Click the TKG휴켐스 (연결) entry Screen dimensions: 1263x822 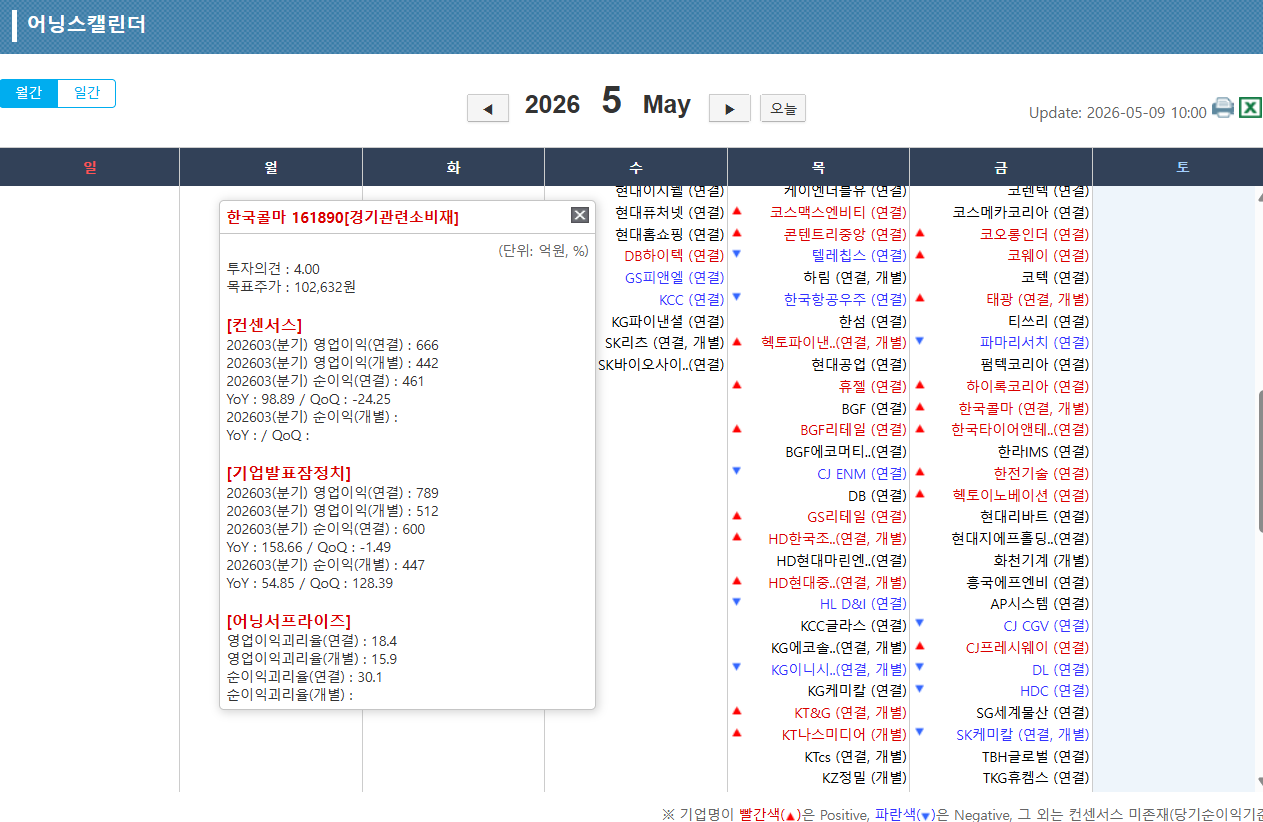coord(1036,778)
